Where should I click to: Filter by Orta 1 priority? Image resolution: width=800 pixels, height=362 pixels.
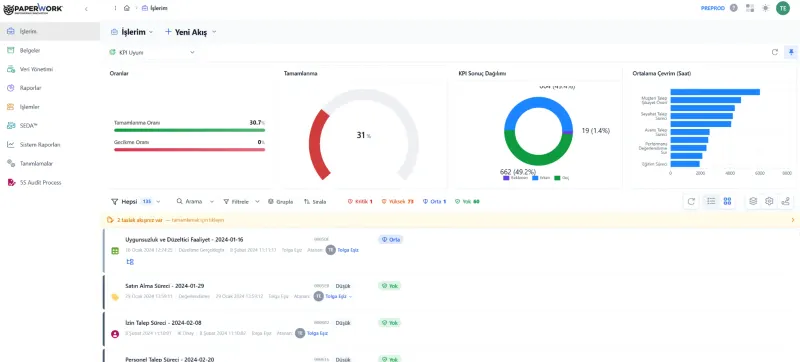click(x=434, y=201)
